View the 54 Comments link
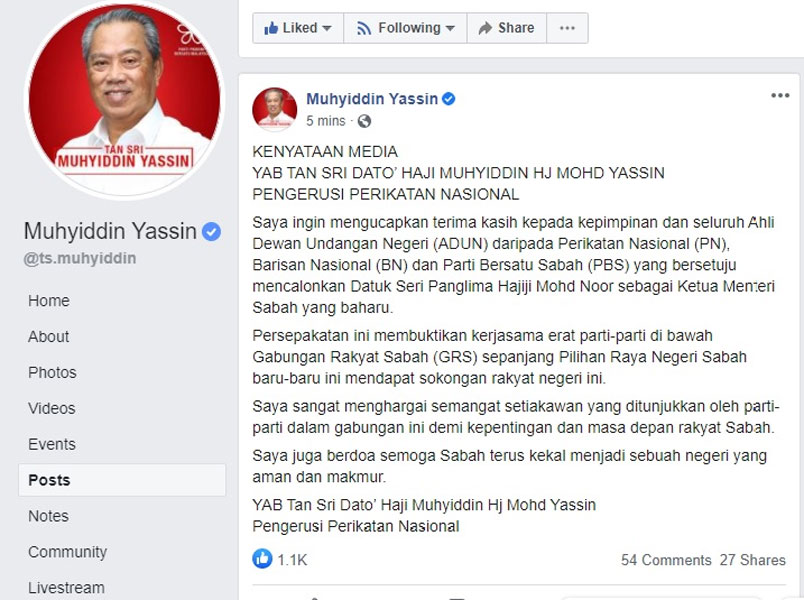This screenshot has width=804, height=600. point(666,559)
